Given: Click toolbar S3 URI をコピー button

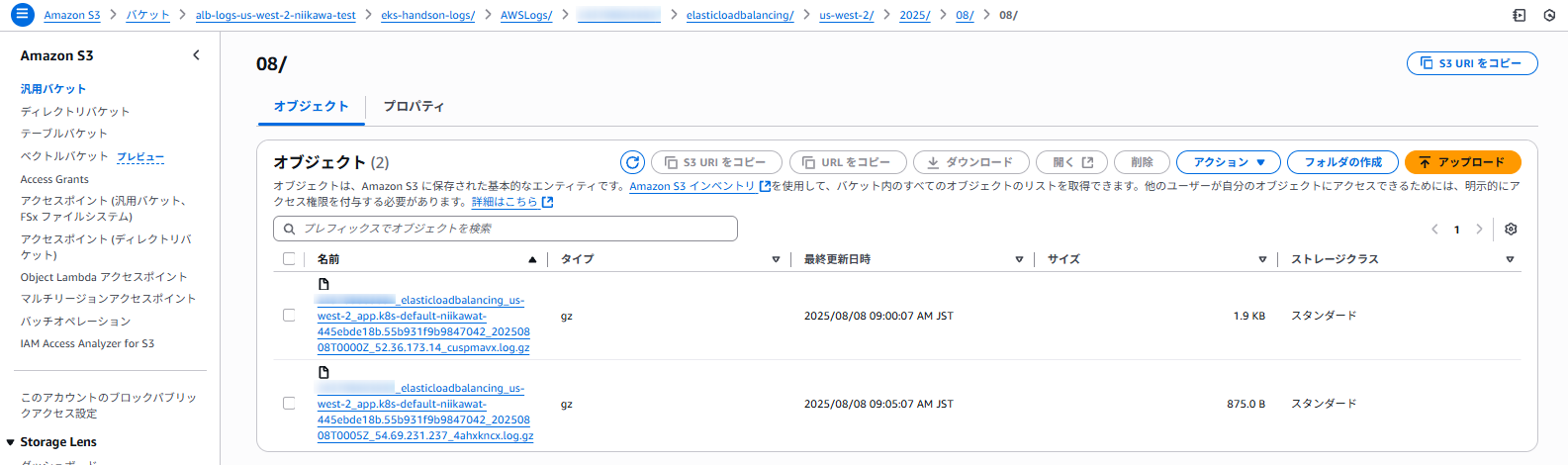Looking at the screenshot, I should coord(716,162).
